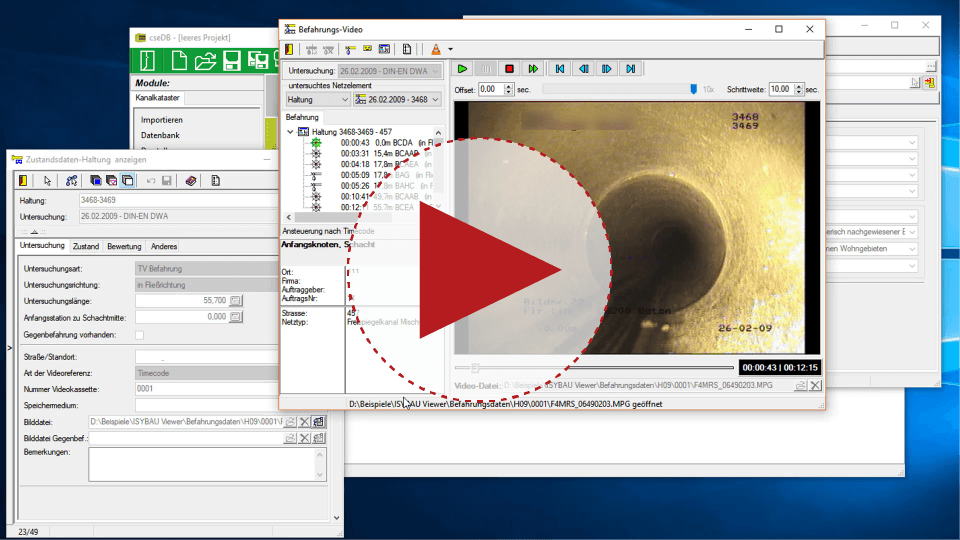The width and height of the screenshot is (960, 540).
Task: Click the fast forward double-arrow button
Action: (x=534, y=69)
